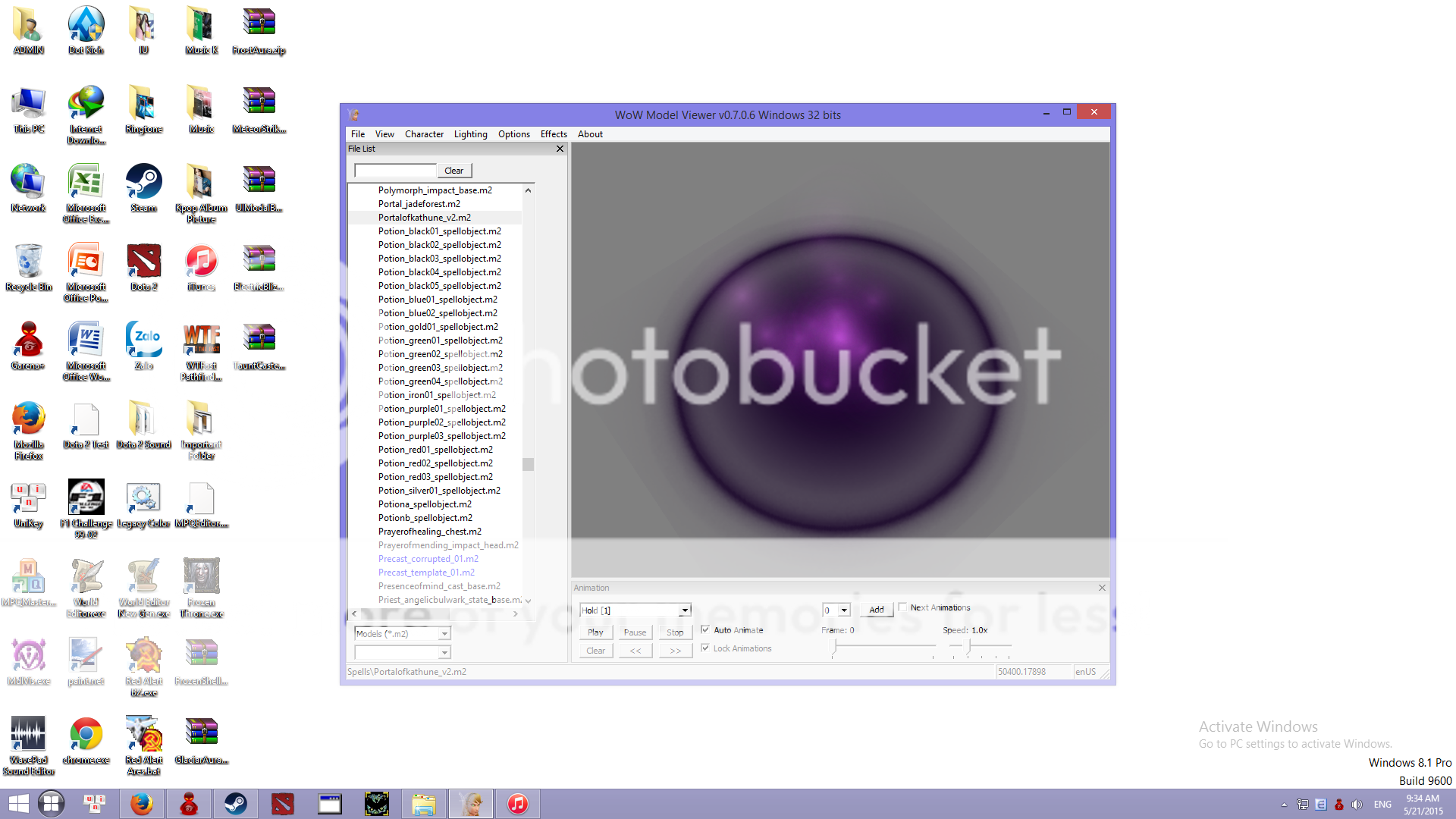The height and width of the screenshot is (819, 1456).
Task: Open File Explorer from the taskbar
Action: pyautogui.click(x=423, y=804)
